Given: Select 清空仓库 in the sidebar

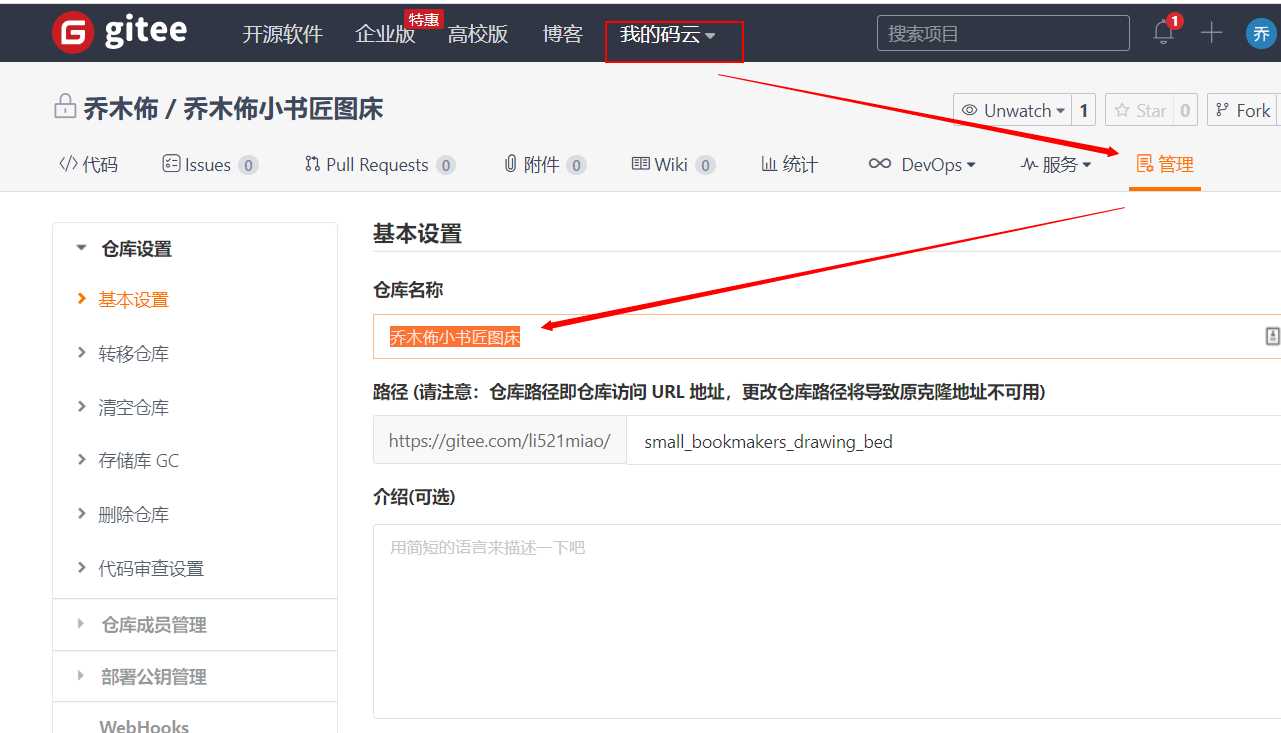Looking at the screenshot, I should click(133, 408).
